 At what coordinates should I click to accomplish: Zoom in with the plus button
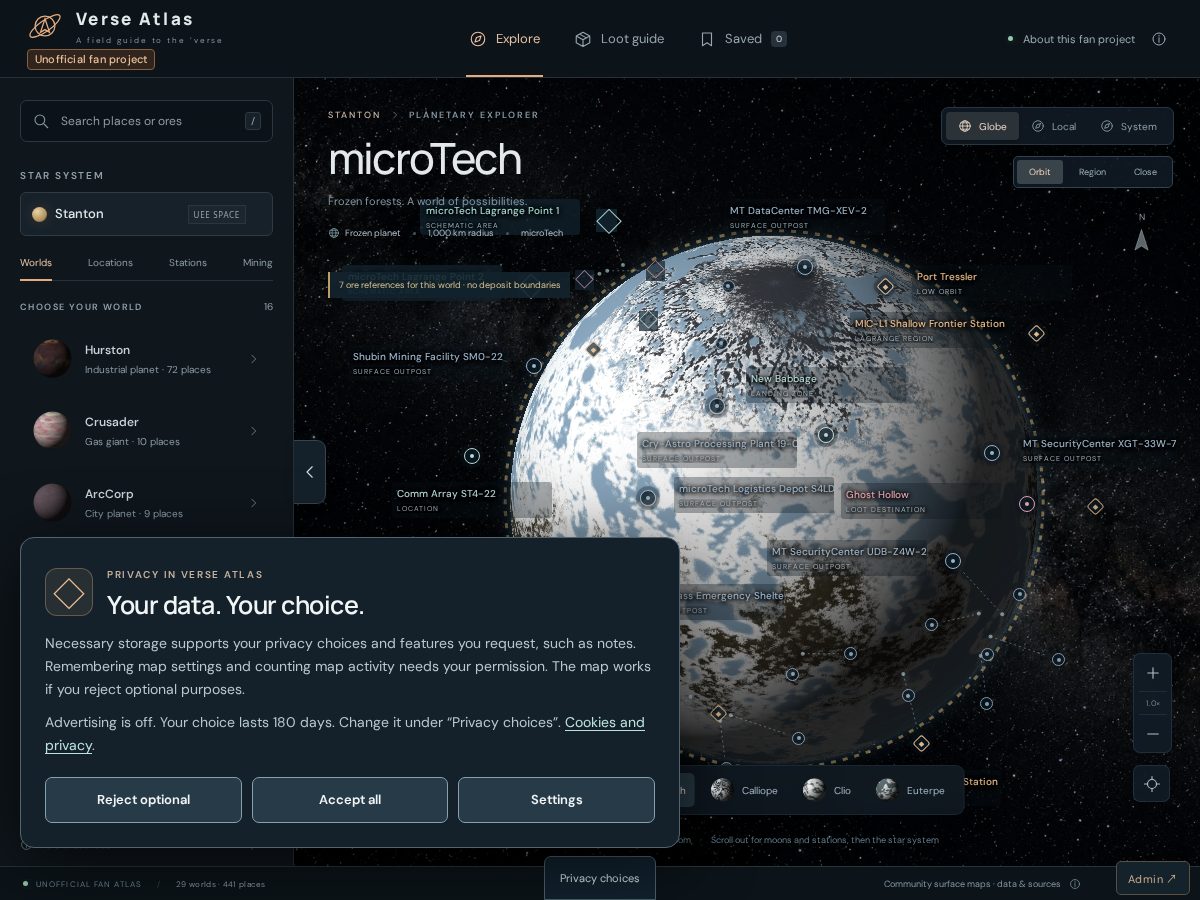(x=1152, y=673)
